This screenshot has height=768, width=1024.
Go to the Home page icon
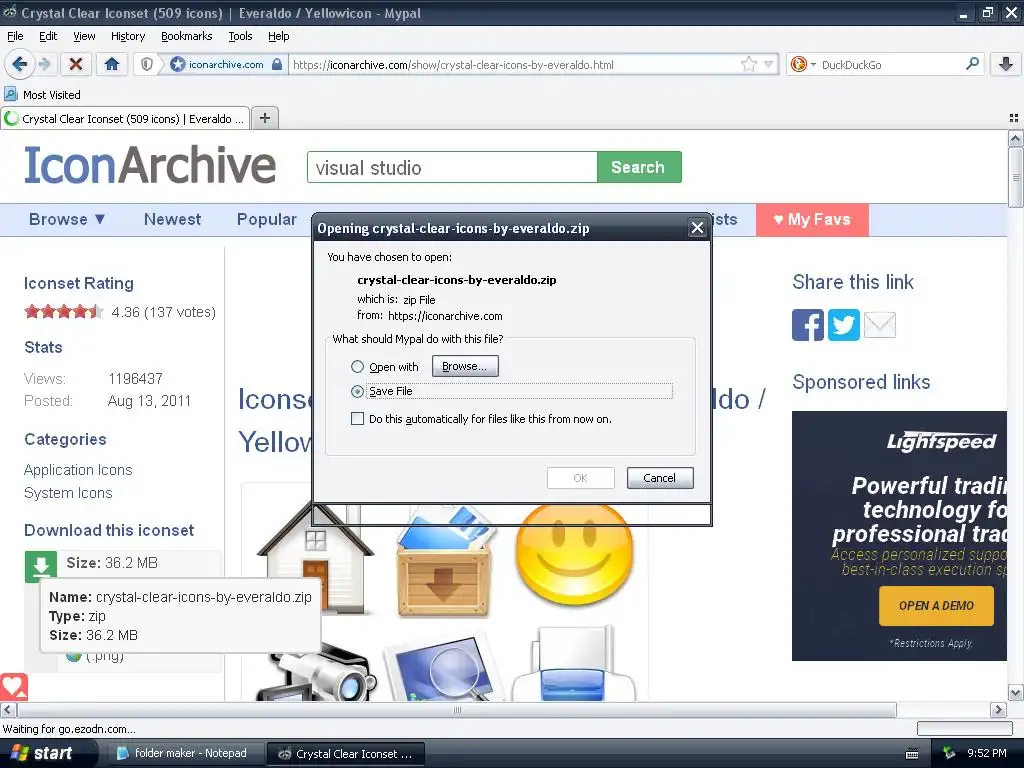point(112,64)
